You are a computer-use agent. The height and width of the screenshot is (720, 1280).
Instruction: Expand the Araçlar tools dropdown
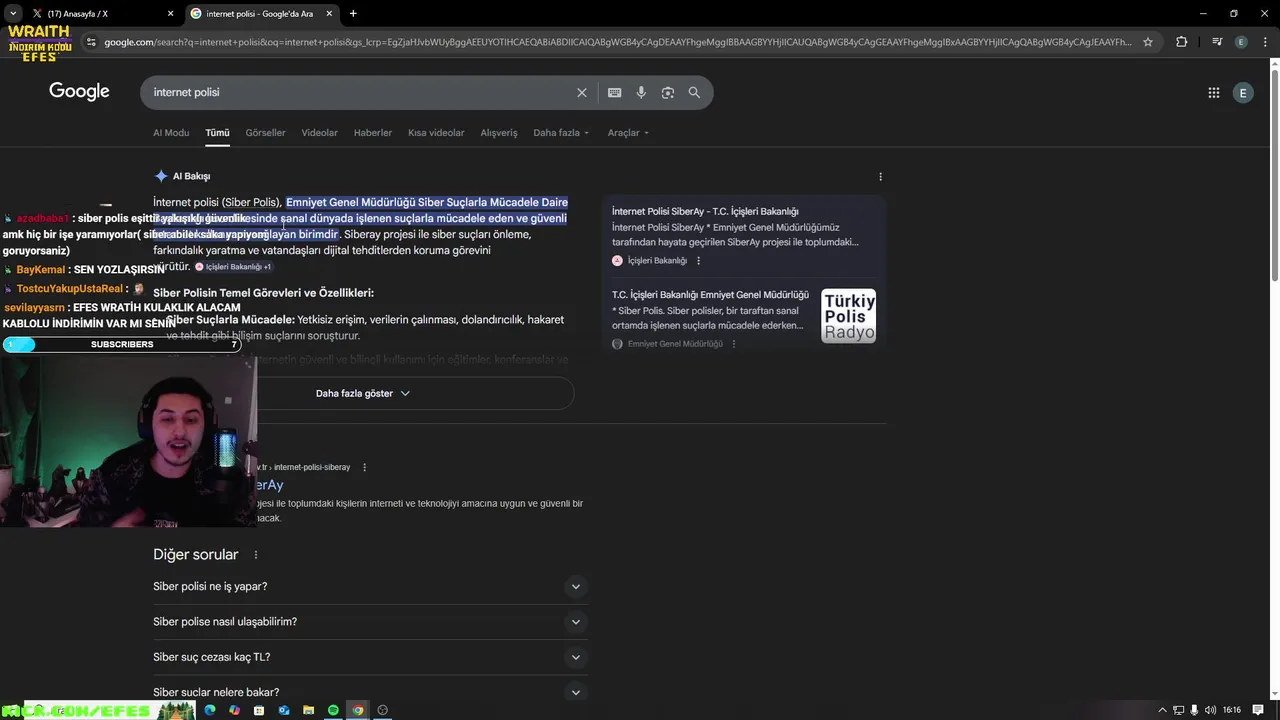point(628,132)
